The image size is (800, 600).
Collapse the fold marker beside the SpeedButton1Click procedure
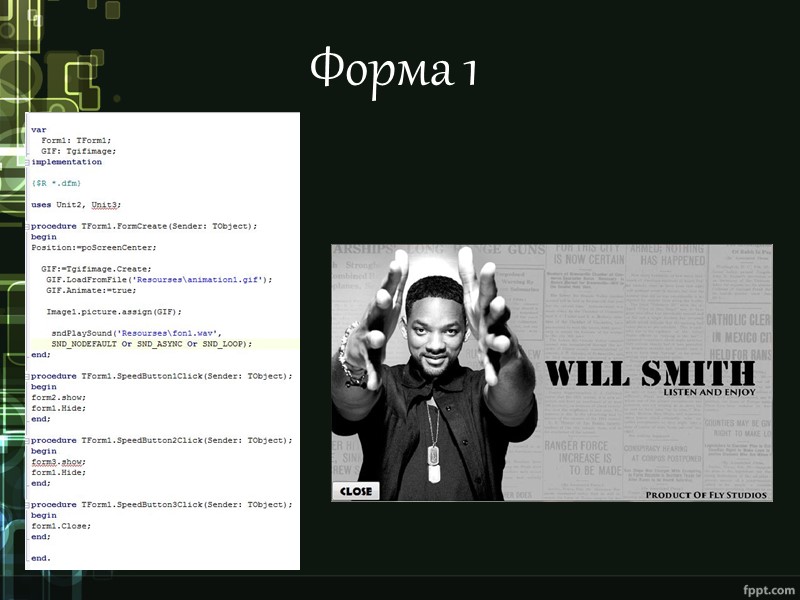27,376
